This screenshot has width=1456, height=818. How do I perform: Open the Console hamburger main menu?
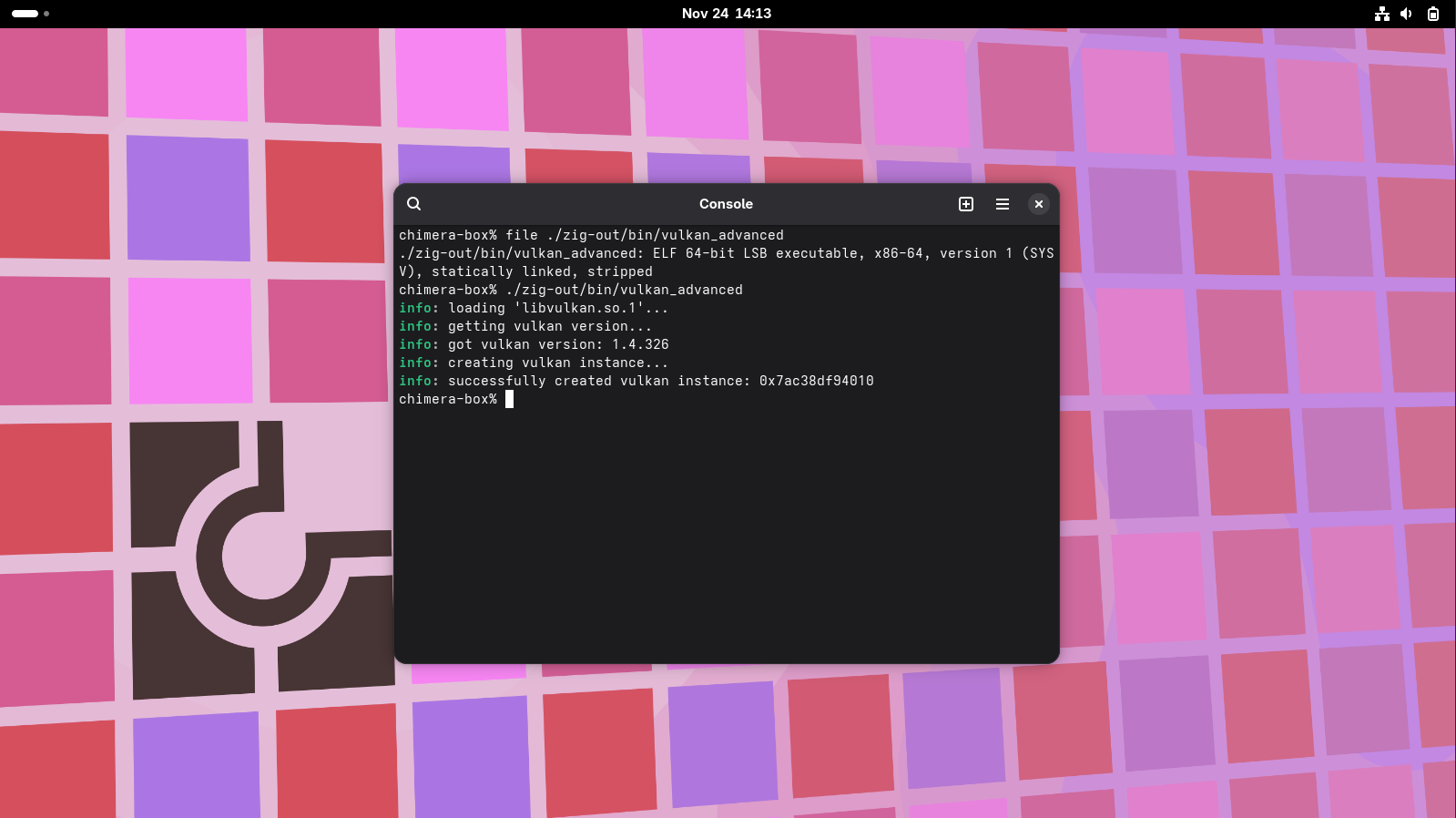tap(1003, 204)
